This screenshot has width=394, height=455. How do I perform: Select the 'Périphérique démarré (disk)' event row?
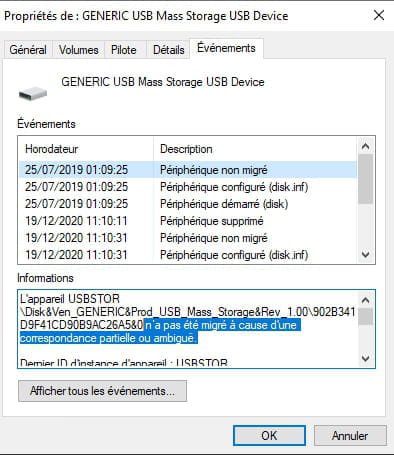pos(188,204)
